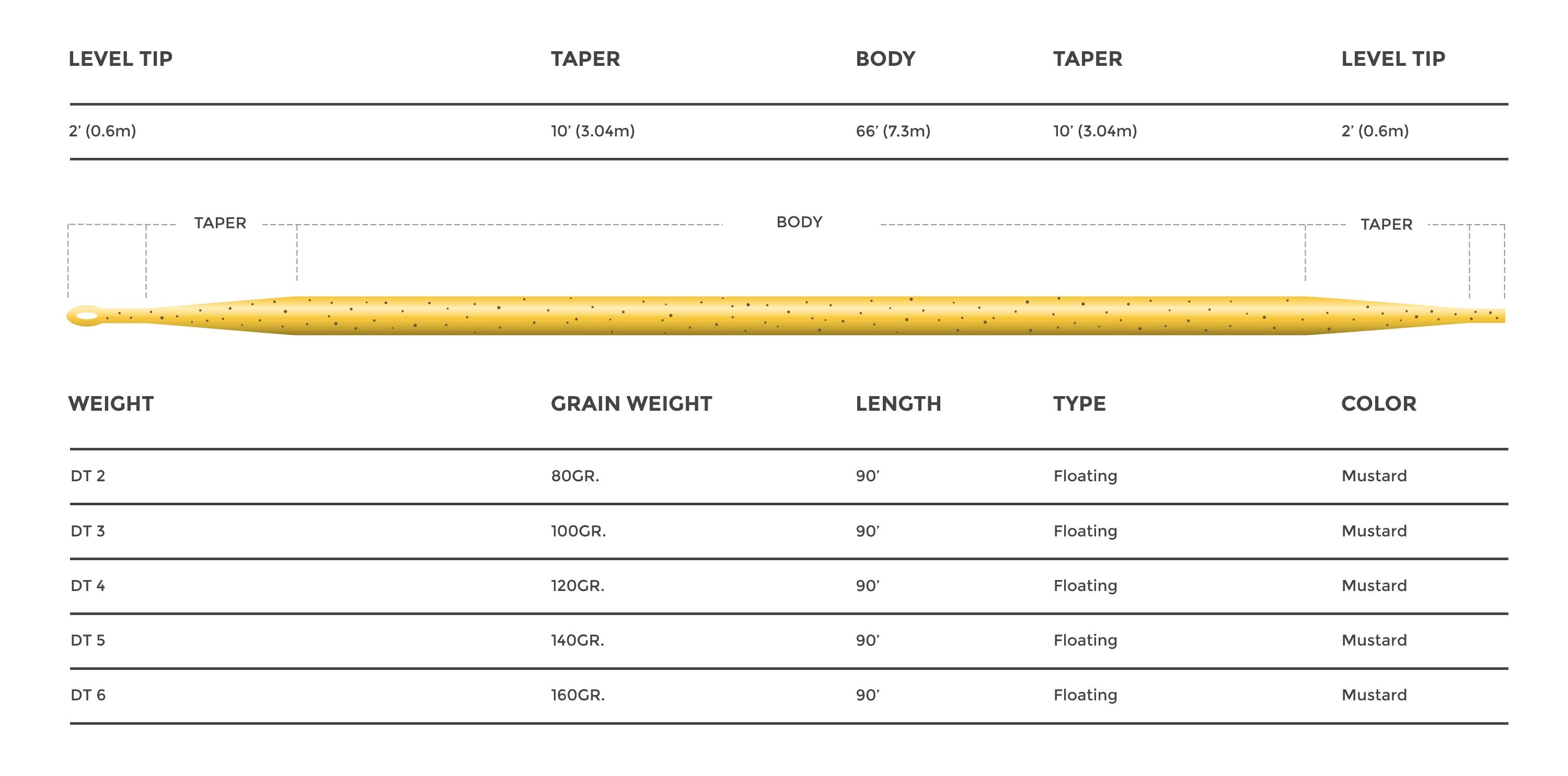Select the DT 2 weight row label
This screenshot has width=1568, height=776.
coord(88,476)
